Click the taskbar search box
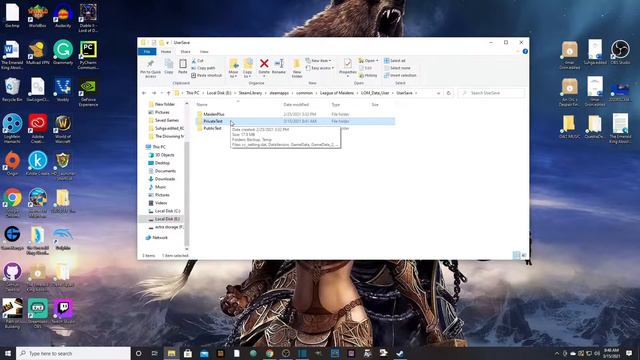Screen dimensions: 640x360 point(73,353)
